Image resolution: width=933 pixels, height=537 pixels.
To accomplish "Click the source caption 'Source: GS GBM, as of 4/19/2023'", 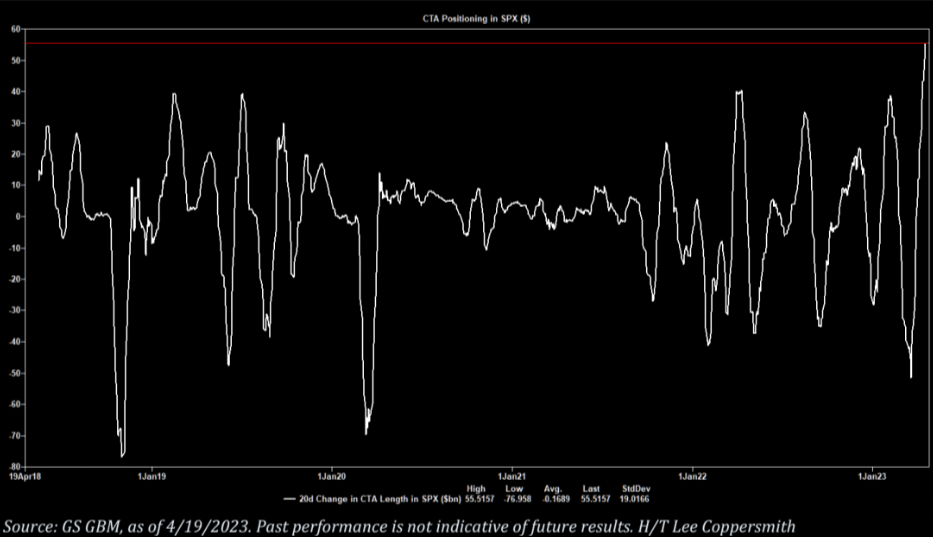I will click(x=127, y=527).
